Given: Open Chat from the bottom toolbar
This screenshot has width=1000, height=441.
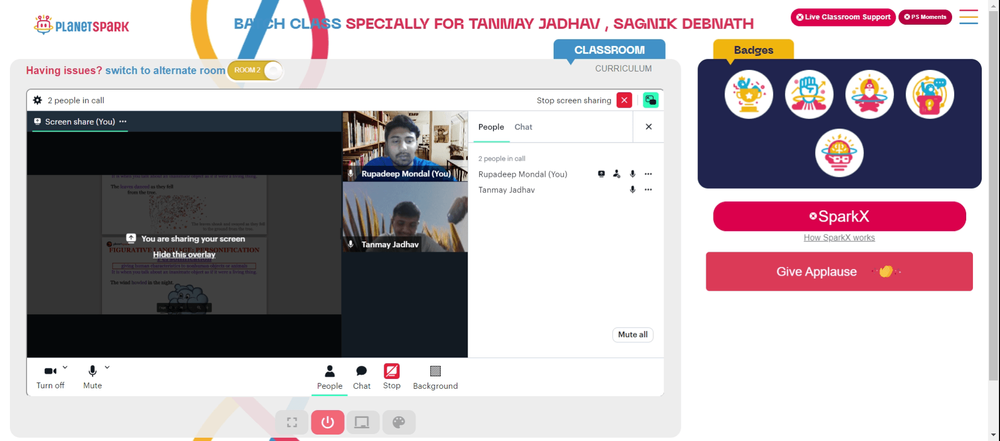Looking at the screenshot, I should point(362,377).
